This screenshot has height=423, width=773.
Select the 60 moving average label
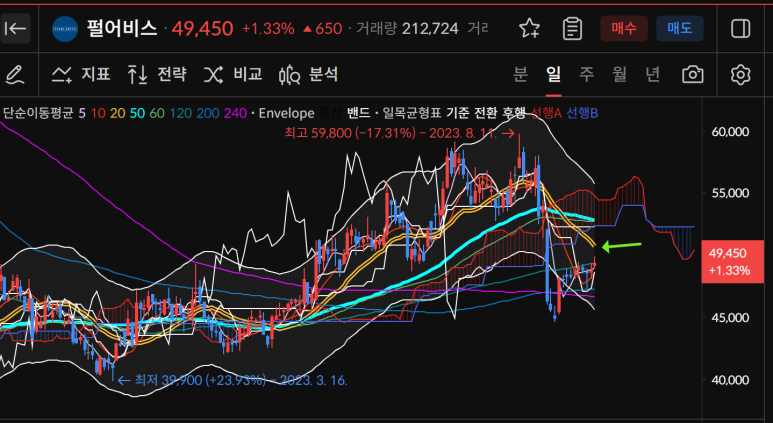click(x=157, y=113)
